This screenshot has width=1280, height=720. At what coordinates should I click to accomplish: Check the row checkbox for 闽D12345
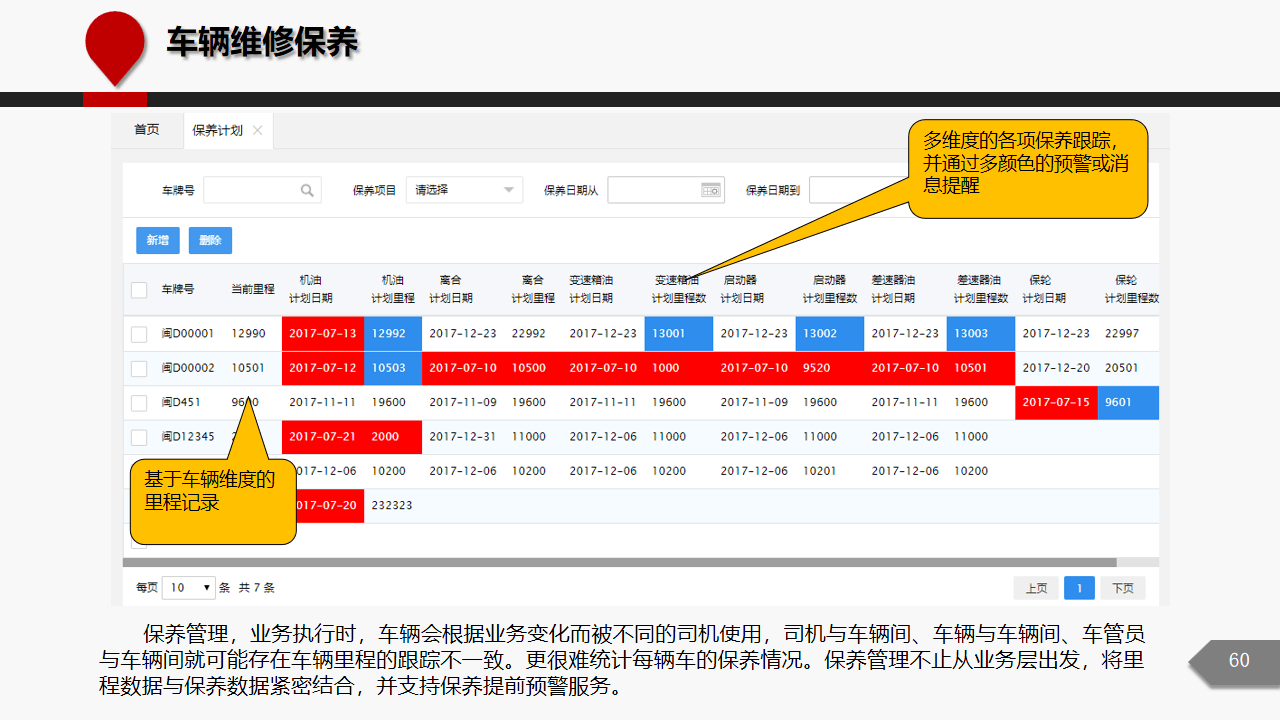(139, 437)
